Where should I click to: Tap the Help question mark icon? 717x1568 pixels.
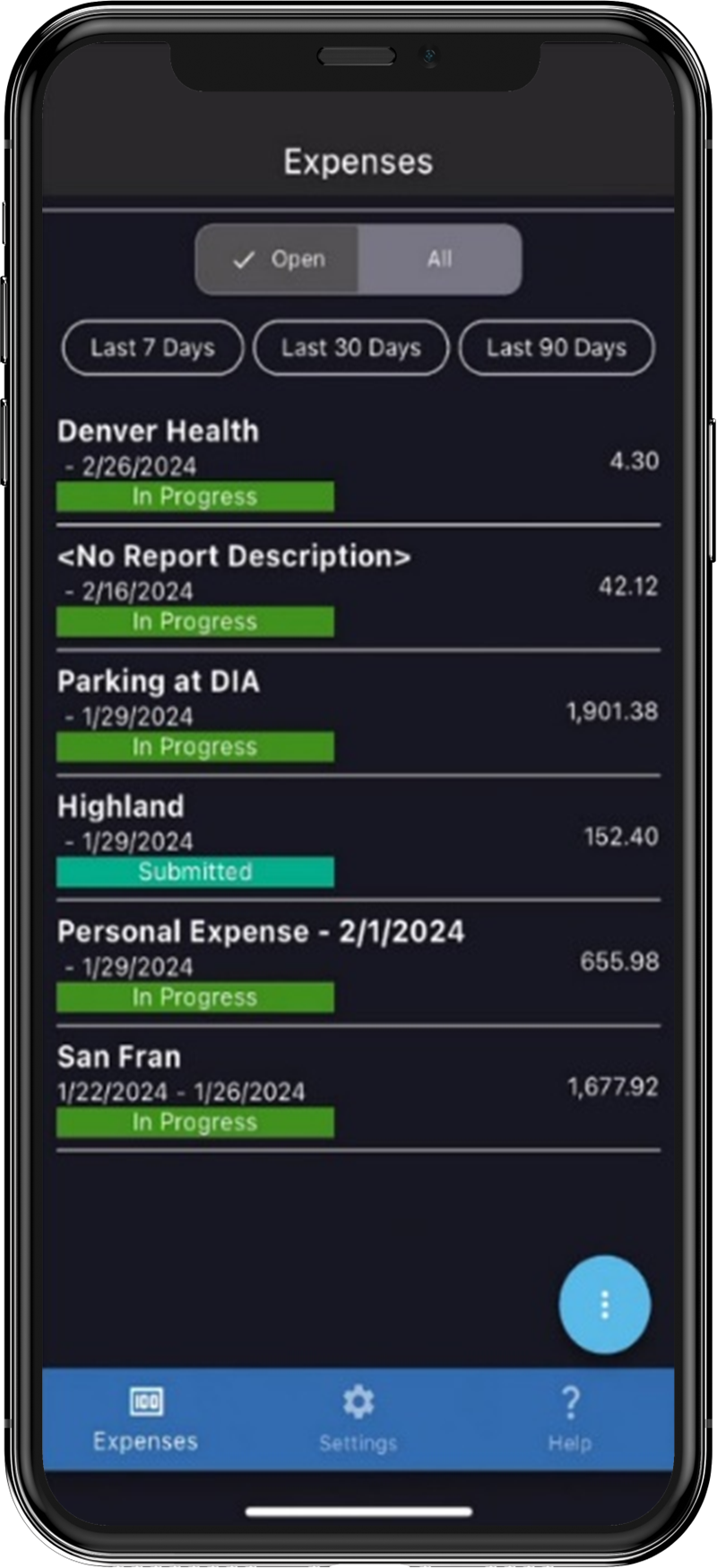tap(570, 1401)
